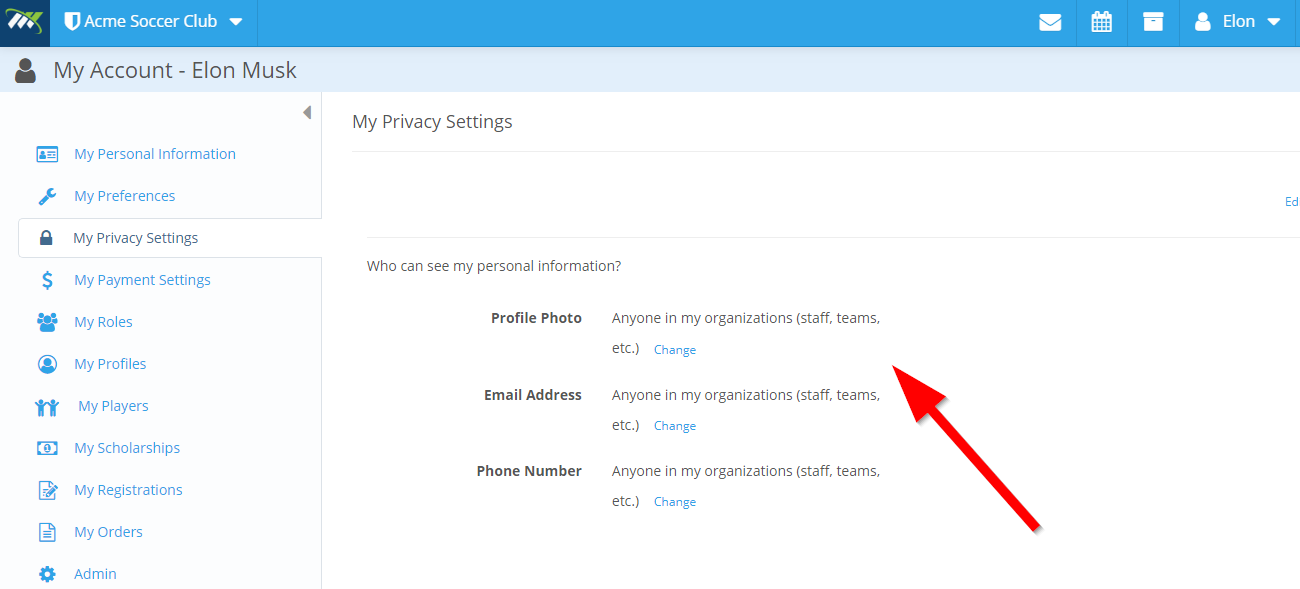Open the calendar icon in header
This screenshot has height=589, width=1300.
pyautogui.click(x=1101, y=22)
